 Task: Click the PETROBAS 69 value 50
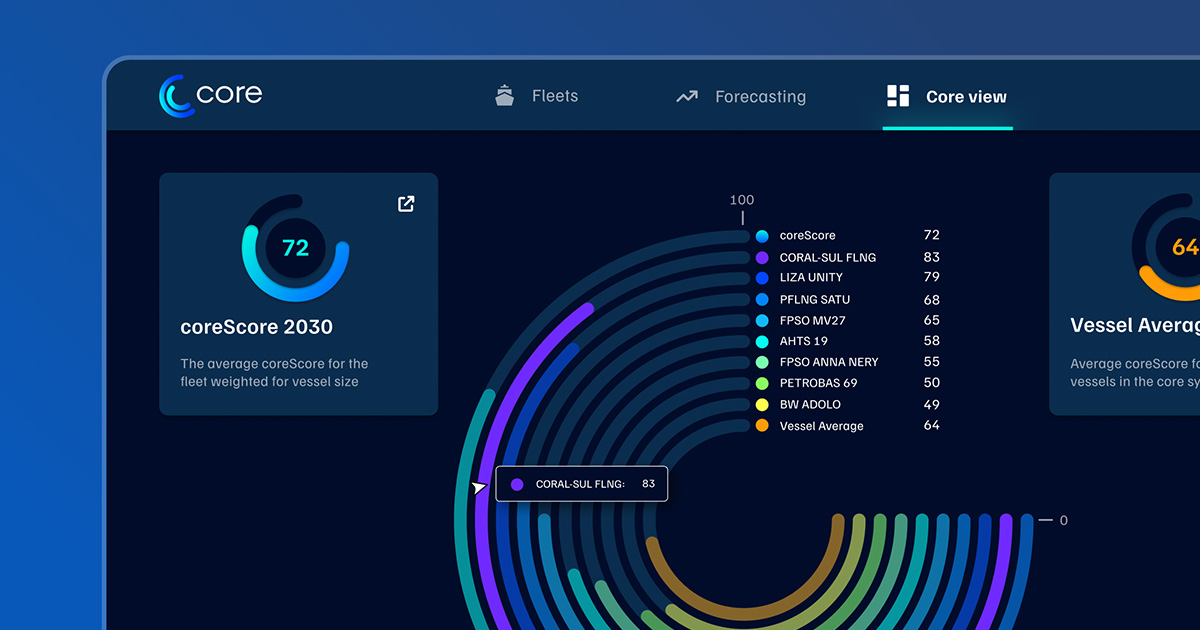coord(931,383)
